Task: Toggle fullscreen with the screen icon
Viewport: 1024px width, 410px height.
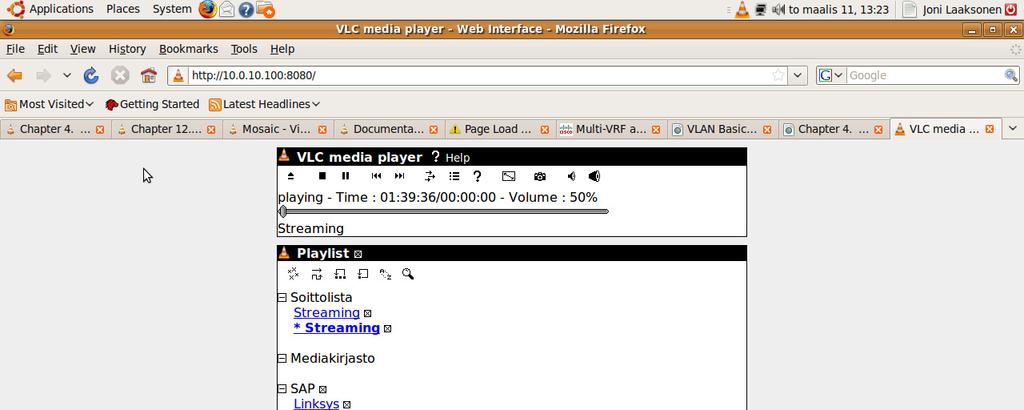Action: point(509,176)
